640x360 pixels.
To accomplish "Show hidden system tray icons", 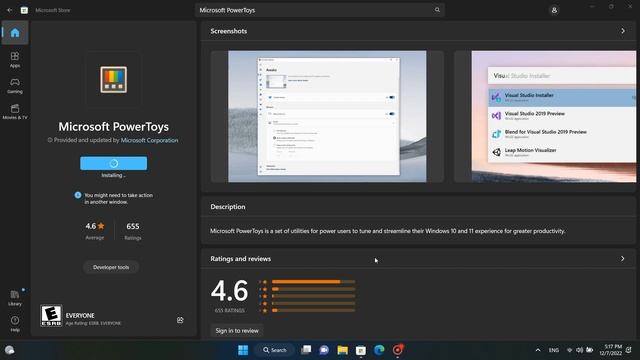I will [x=538, y=350].
